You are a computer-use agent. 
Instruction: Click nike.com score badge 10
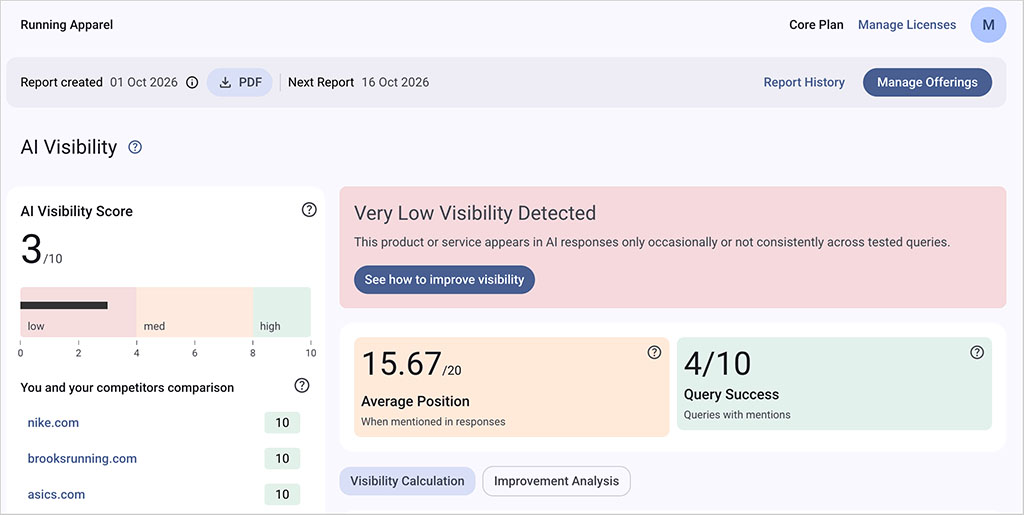click(x=282, y=422)
